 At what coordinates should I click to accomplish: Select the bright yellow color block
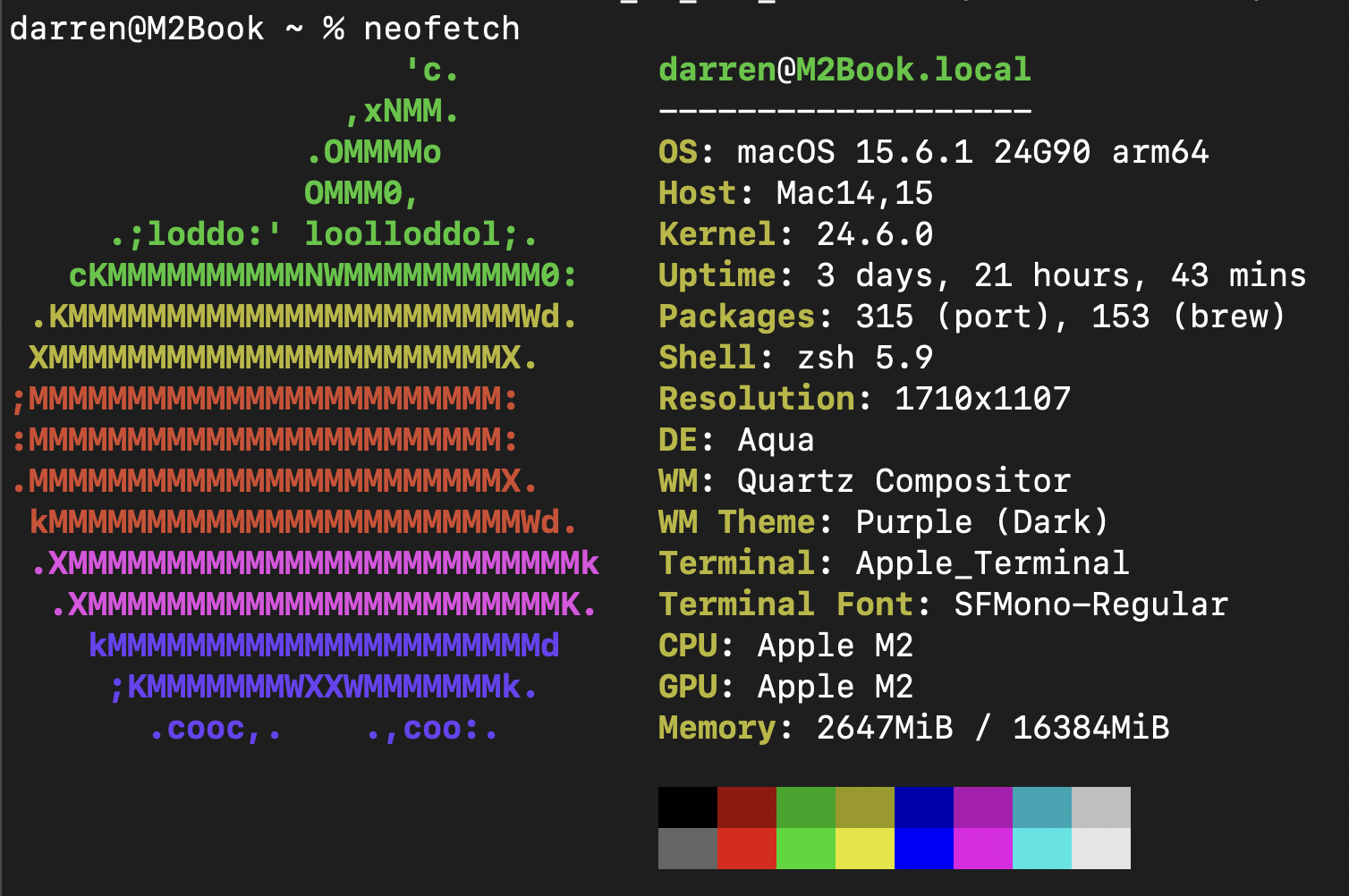[x=864, y=849]
